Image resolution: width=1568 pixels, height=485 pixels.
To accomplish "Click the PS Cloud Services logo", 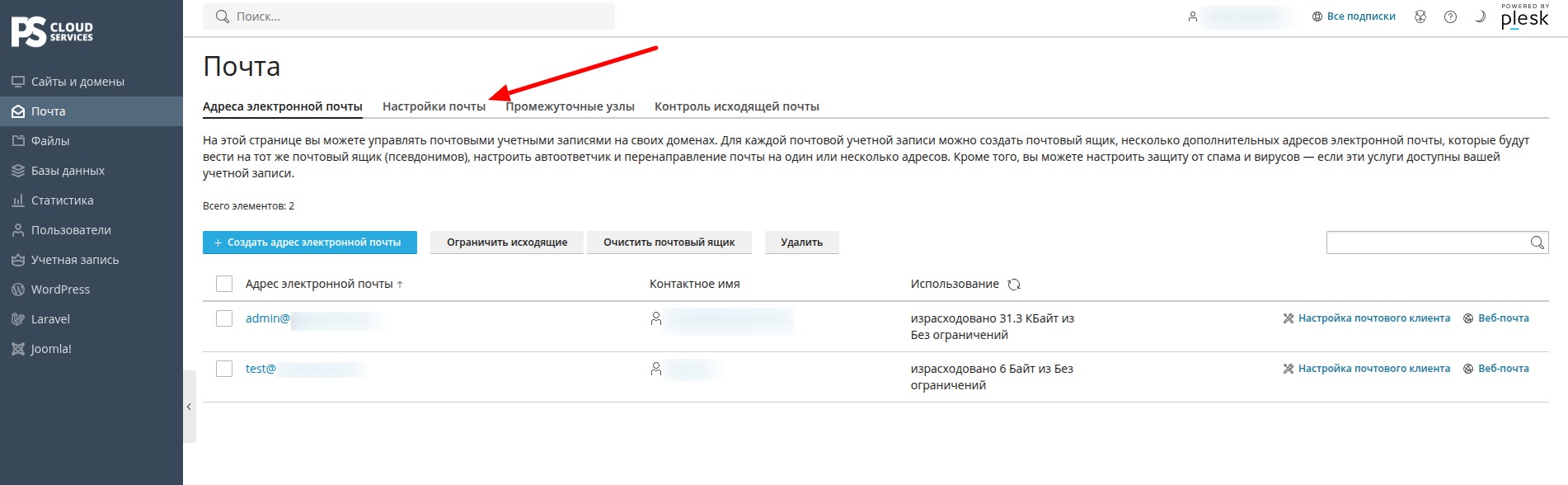I will (52, 32).
